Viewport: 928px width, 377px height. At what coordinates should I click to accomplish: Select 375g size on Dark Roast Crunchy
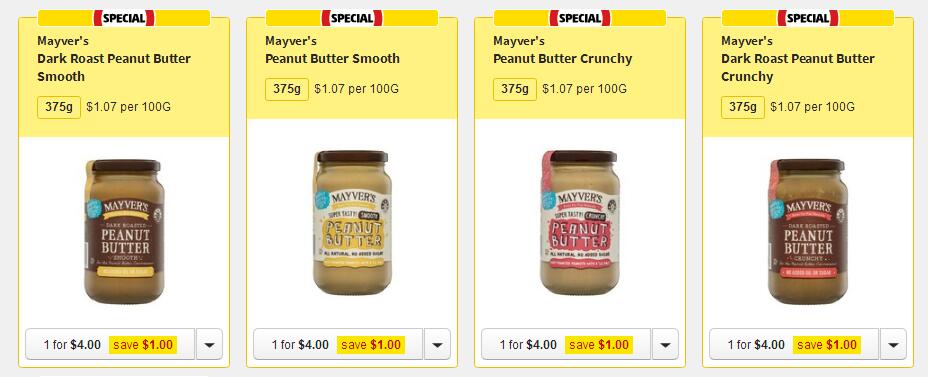click(x=743, y=107)
